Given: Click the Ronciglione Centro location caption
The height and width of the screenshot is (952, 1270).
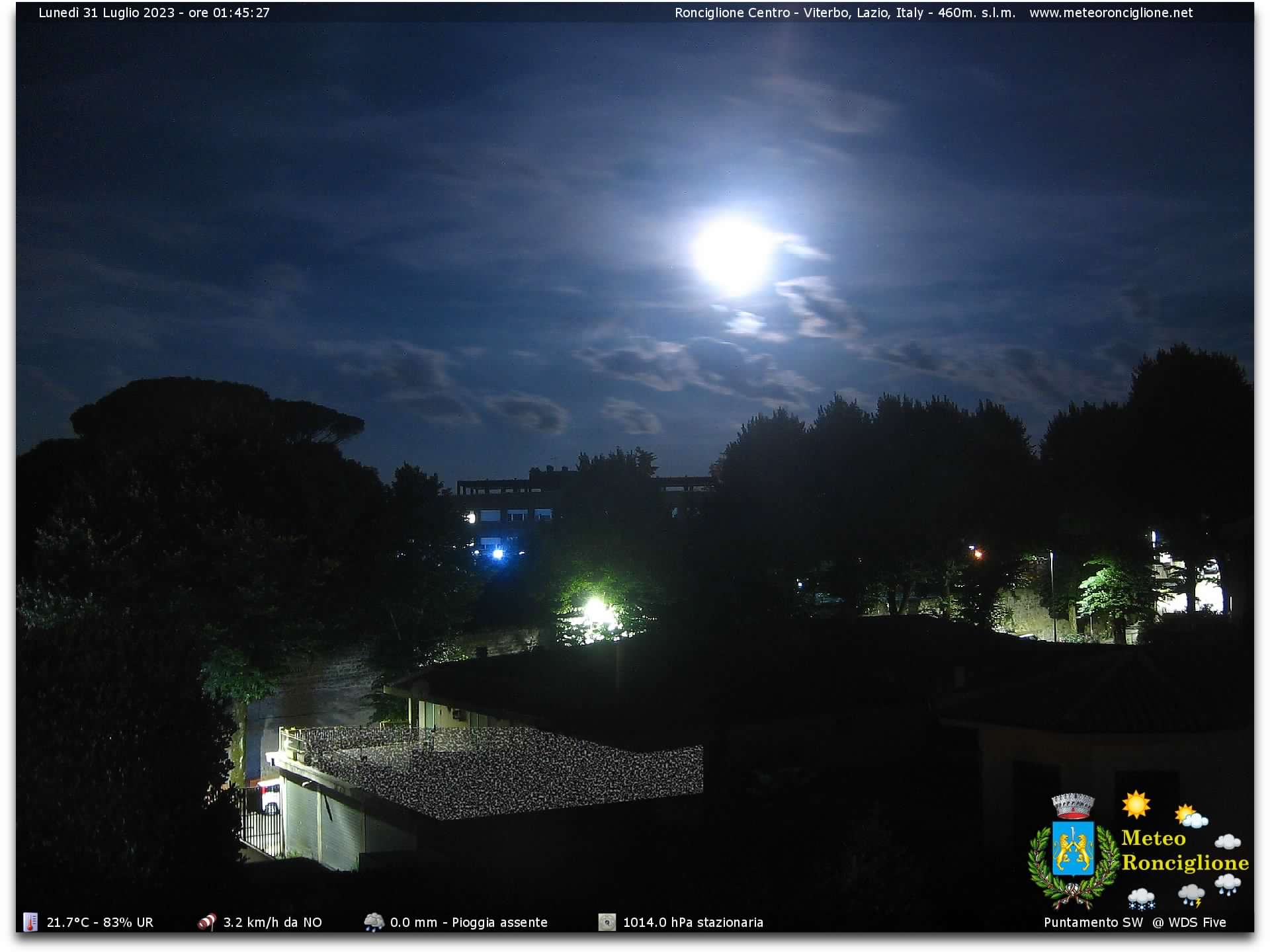Looking at the screenshot, I should (845, 13).
